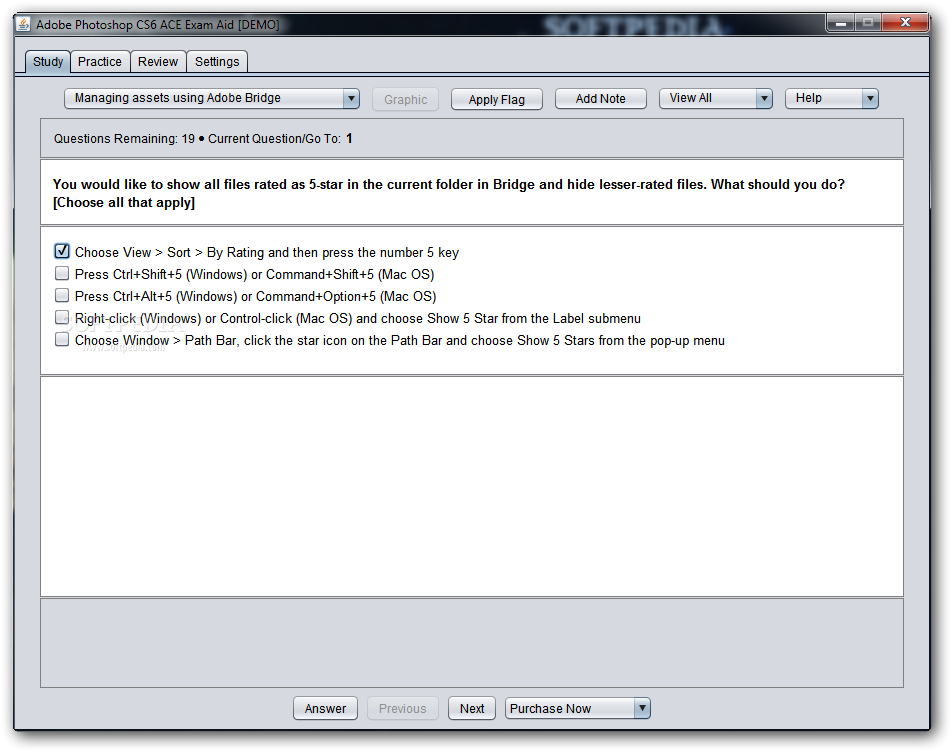
Task: Open the Help dropdown menu
Action: 831,98
